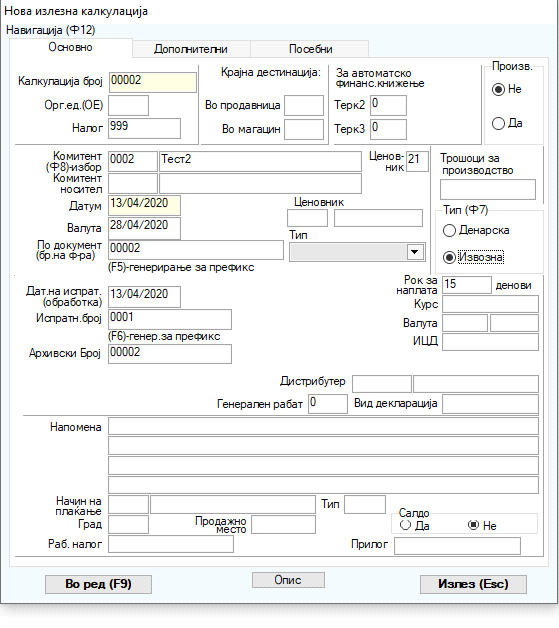Screen dimensions: 559x628
Task: Set Салдо to Да
Action: (405, 525)
